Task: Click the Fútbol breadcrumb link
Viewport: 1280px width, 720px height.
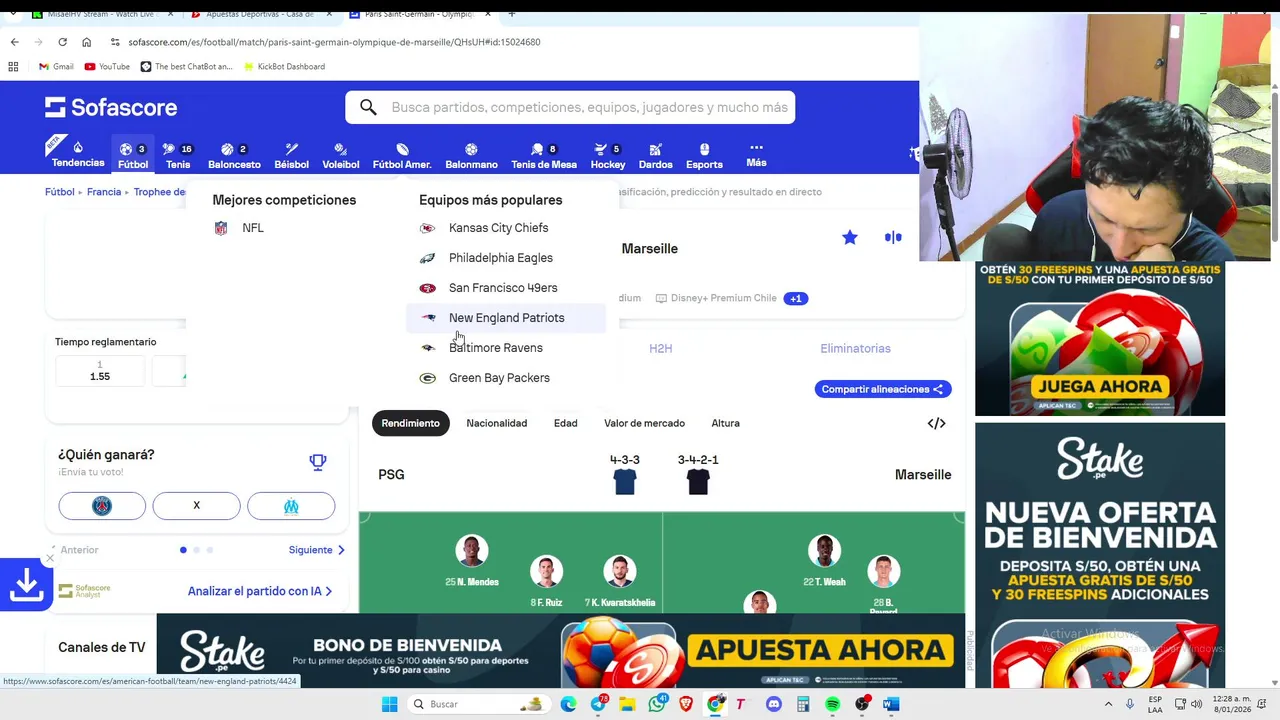Action: pyautogui.click(x=60, y=192)
